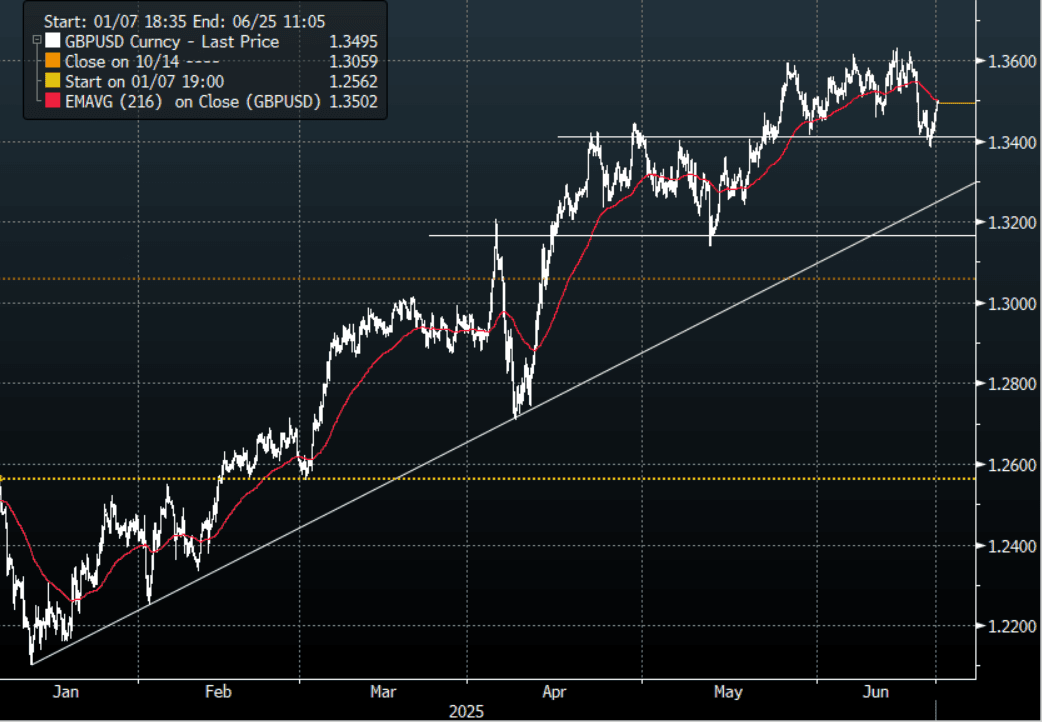Click the yellow Start on 01/07 swatch

(x=52, y=82)
